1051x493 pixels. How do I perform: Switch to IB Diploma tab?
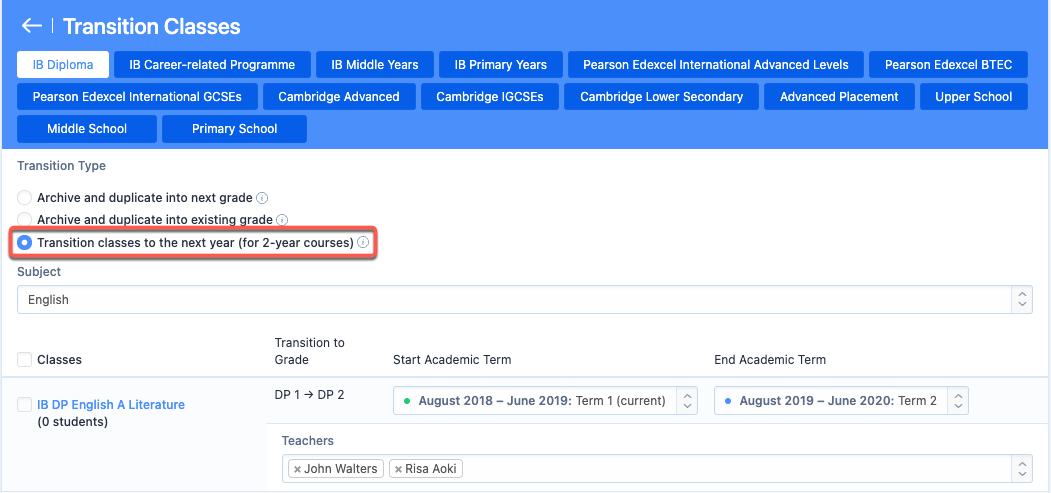tap(63, 65)
